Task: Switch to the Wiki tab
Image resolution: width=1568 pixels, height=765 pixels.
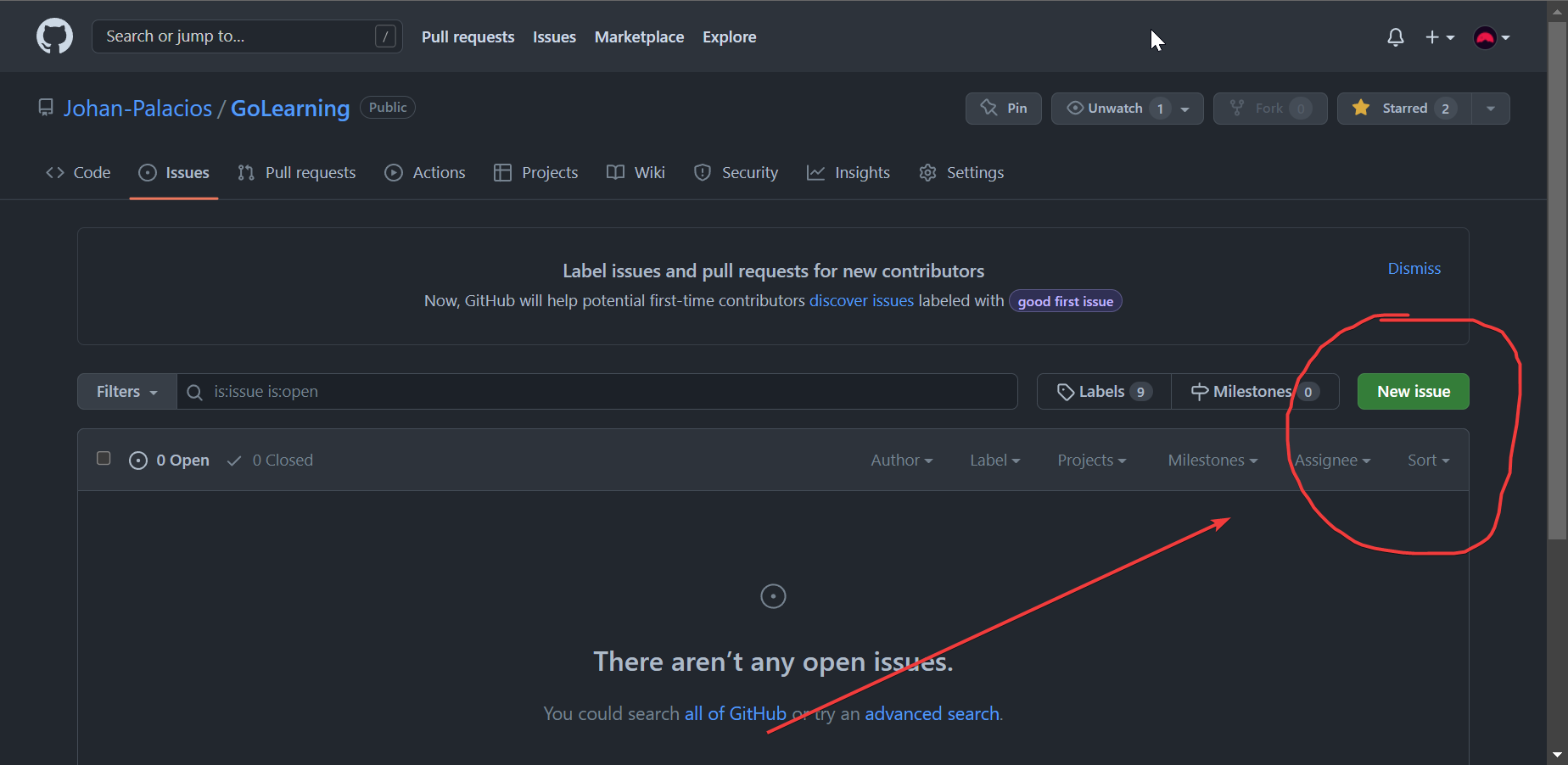Action: click(x=636, y=173)
